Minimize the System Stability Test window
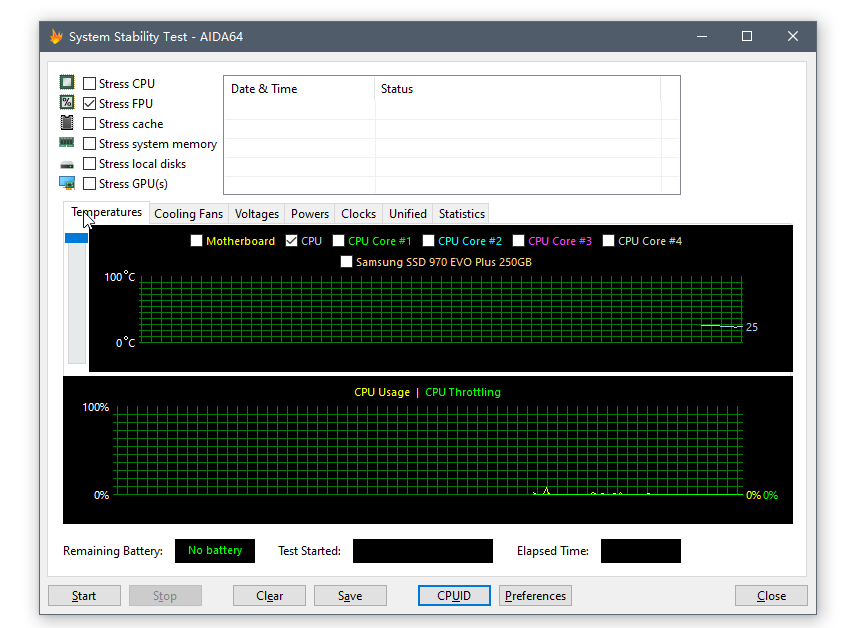 point(702,36)
